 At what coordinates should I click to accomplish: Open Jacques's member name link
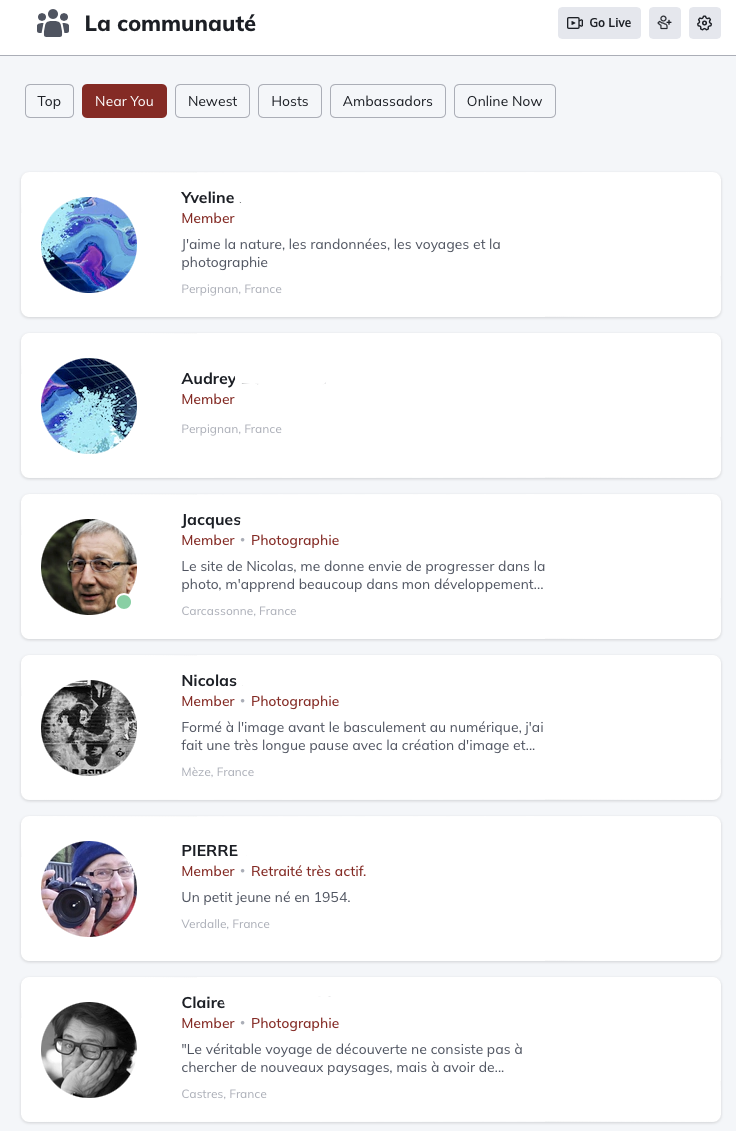click(x=211, y=520)
